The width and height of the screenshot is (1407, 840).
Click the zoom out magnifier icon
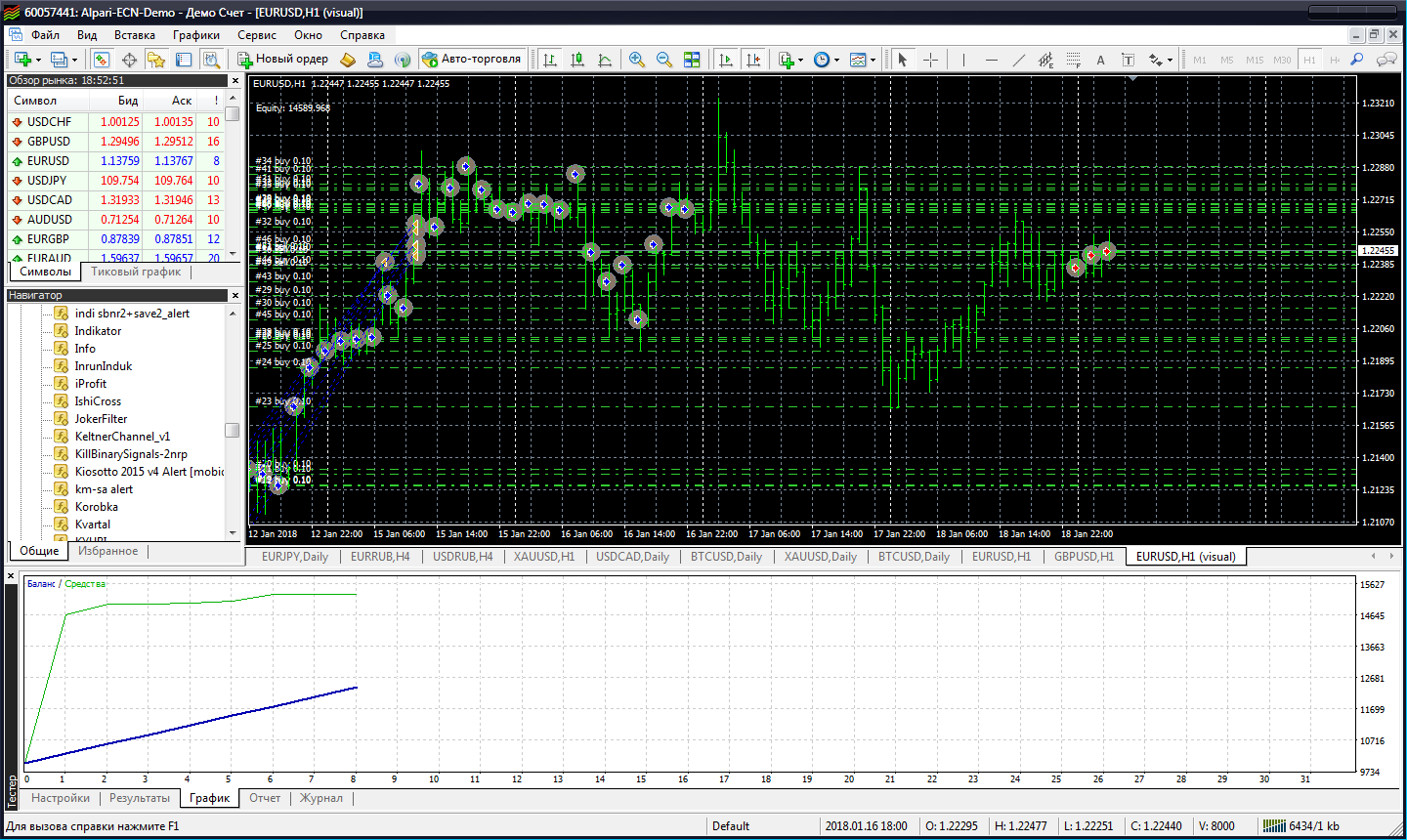(x=664, y=60)
